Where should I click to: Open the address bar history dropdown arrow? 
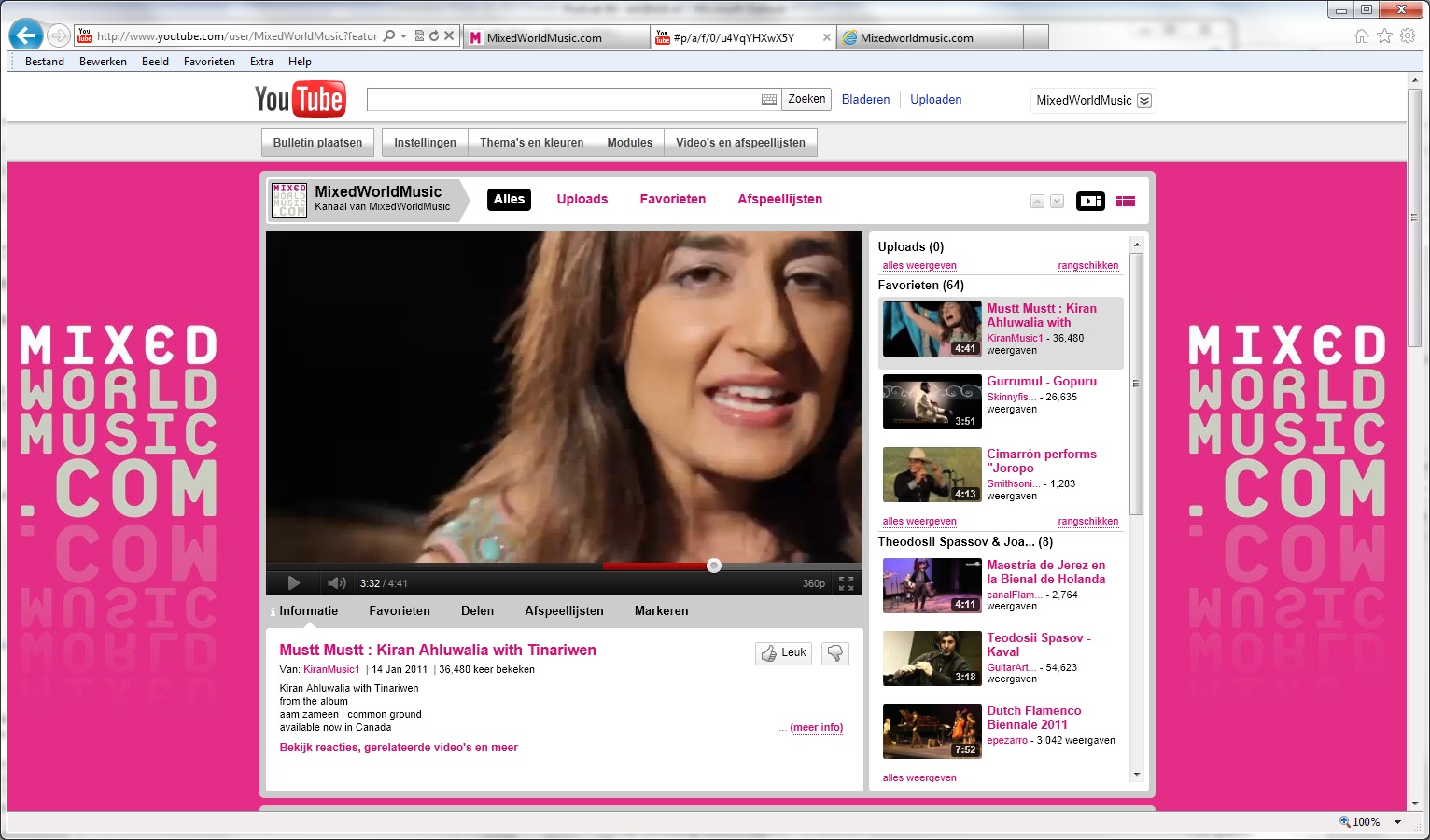(x=403, y=36)
